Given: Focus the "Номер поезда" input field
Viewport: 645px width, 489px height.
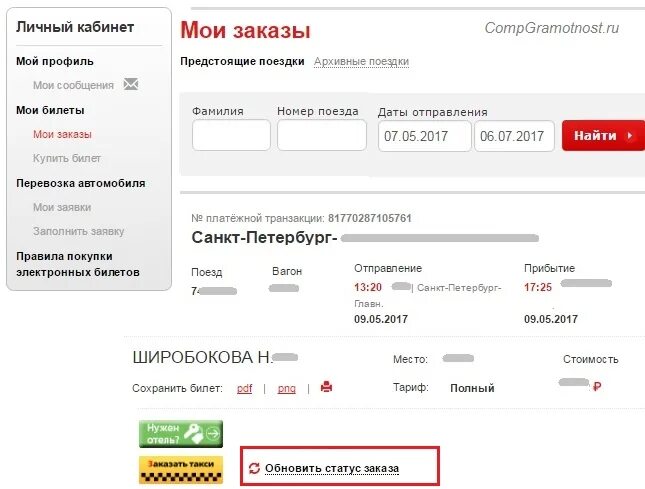Looking at the screenshot, I should tap(322, 135).
